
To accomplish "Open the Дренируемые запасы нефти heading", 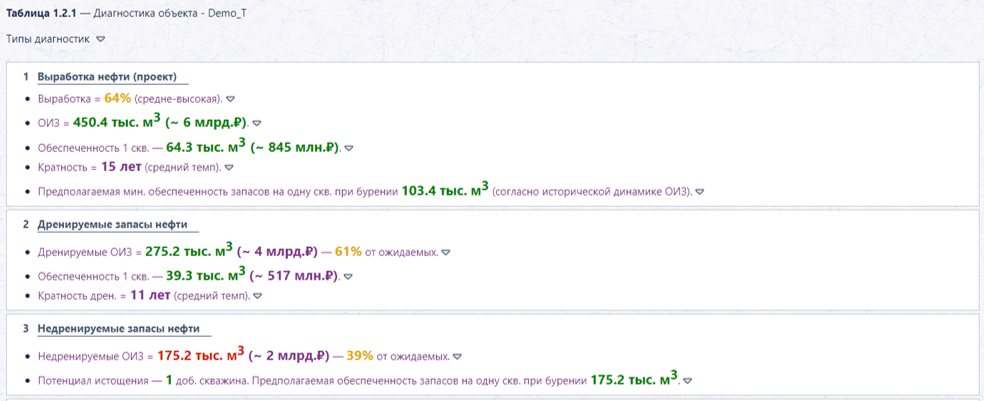I will (x=112, y=224).
